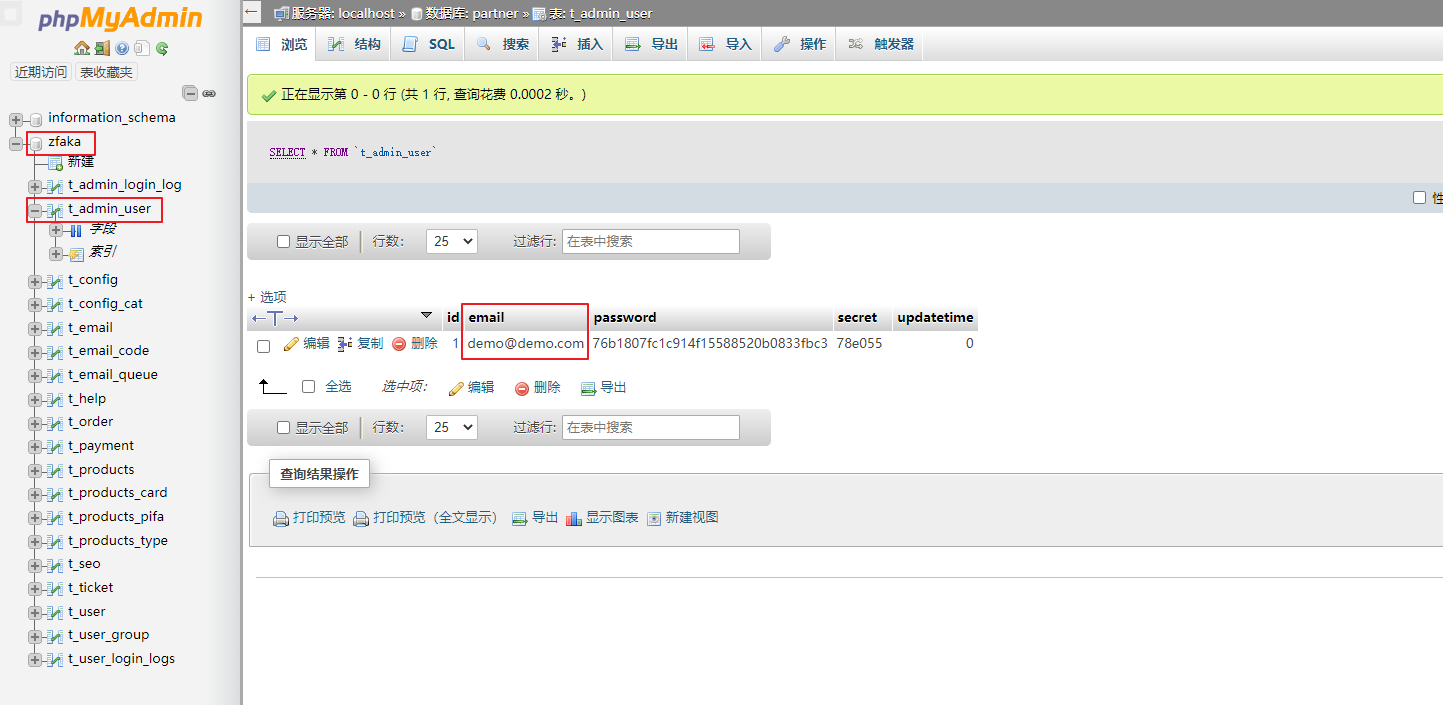Reload the navigation panel with green arrow
The height and width of the screenshot is (705, 1443).
(162, 48)
